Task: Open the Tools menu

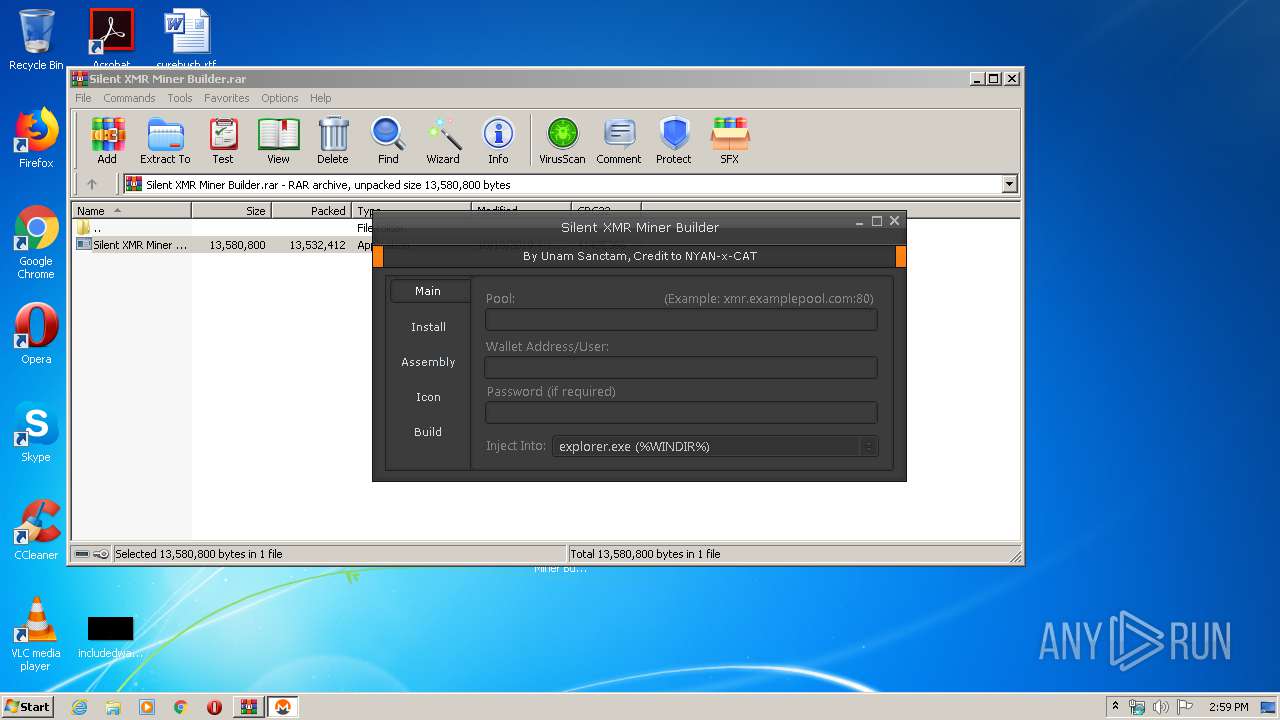Action: click(x=180, y=98)
